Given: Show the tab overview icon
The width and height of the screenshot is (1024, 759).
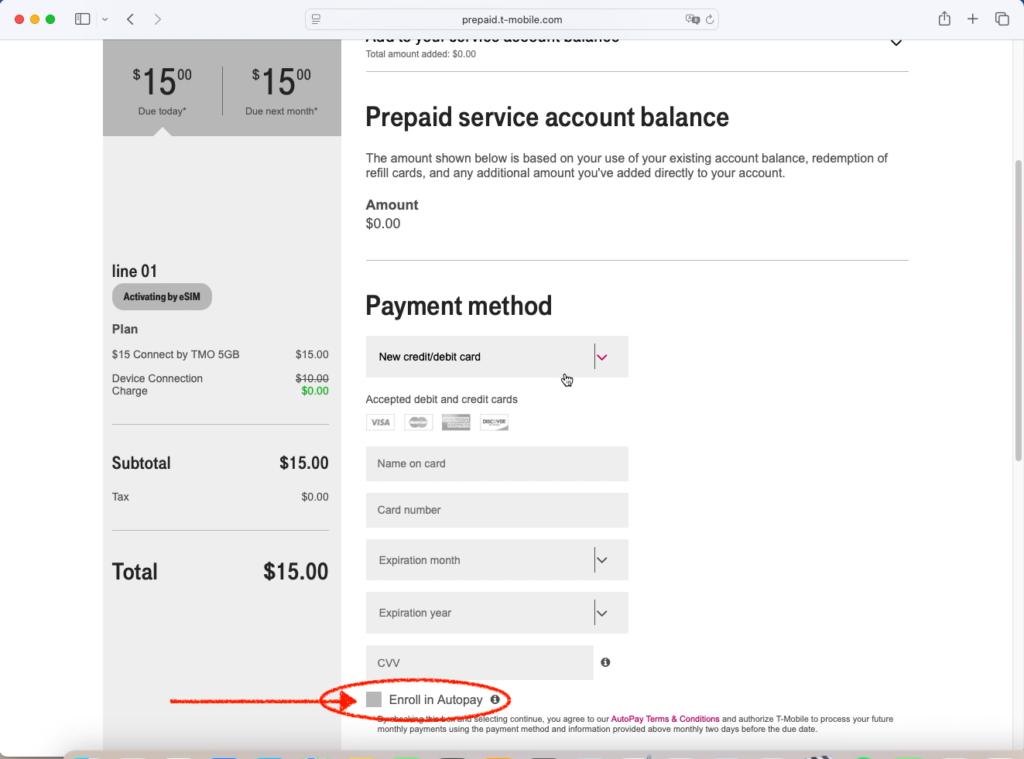Looking at the screenshot, I should pyautogui.click(x=1001, y=19).
